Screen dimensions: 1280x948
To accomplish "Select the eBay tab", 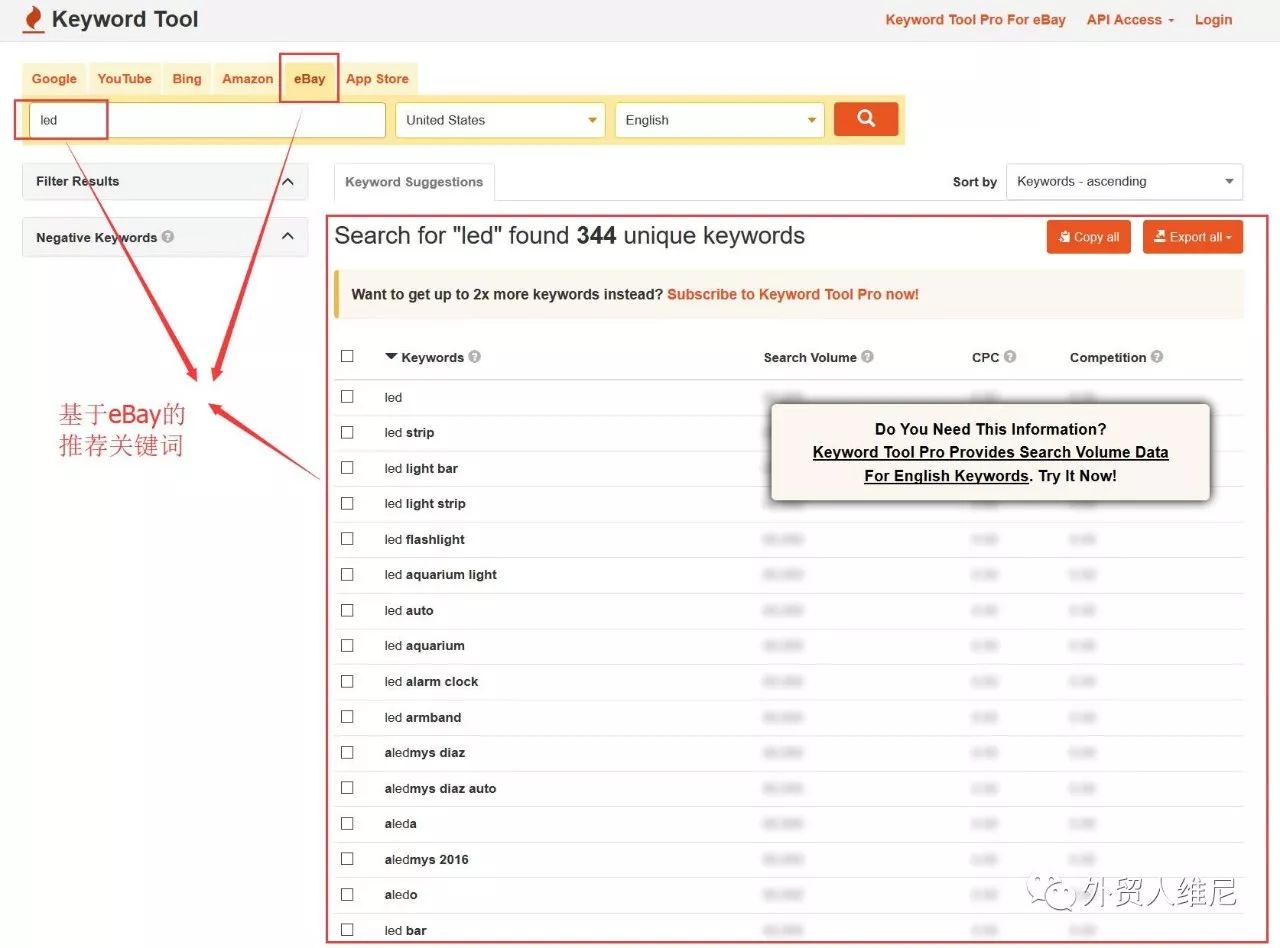I will pyautogui.click(x=310, y=79).
